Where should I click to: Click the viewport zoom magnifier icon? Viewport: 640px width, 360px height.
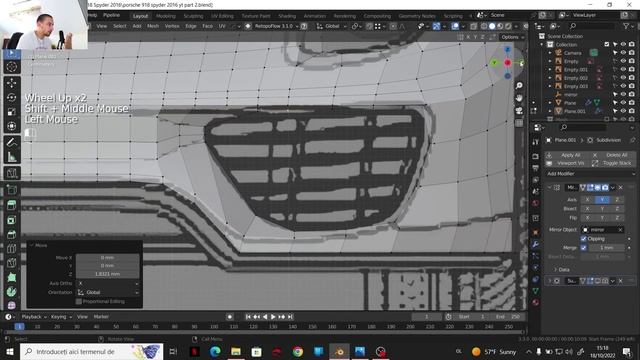tap(519, 86)
